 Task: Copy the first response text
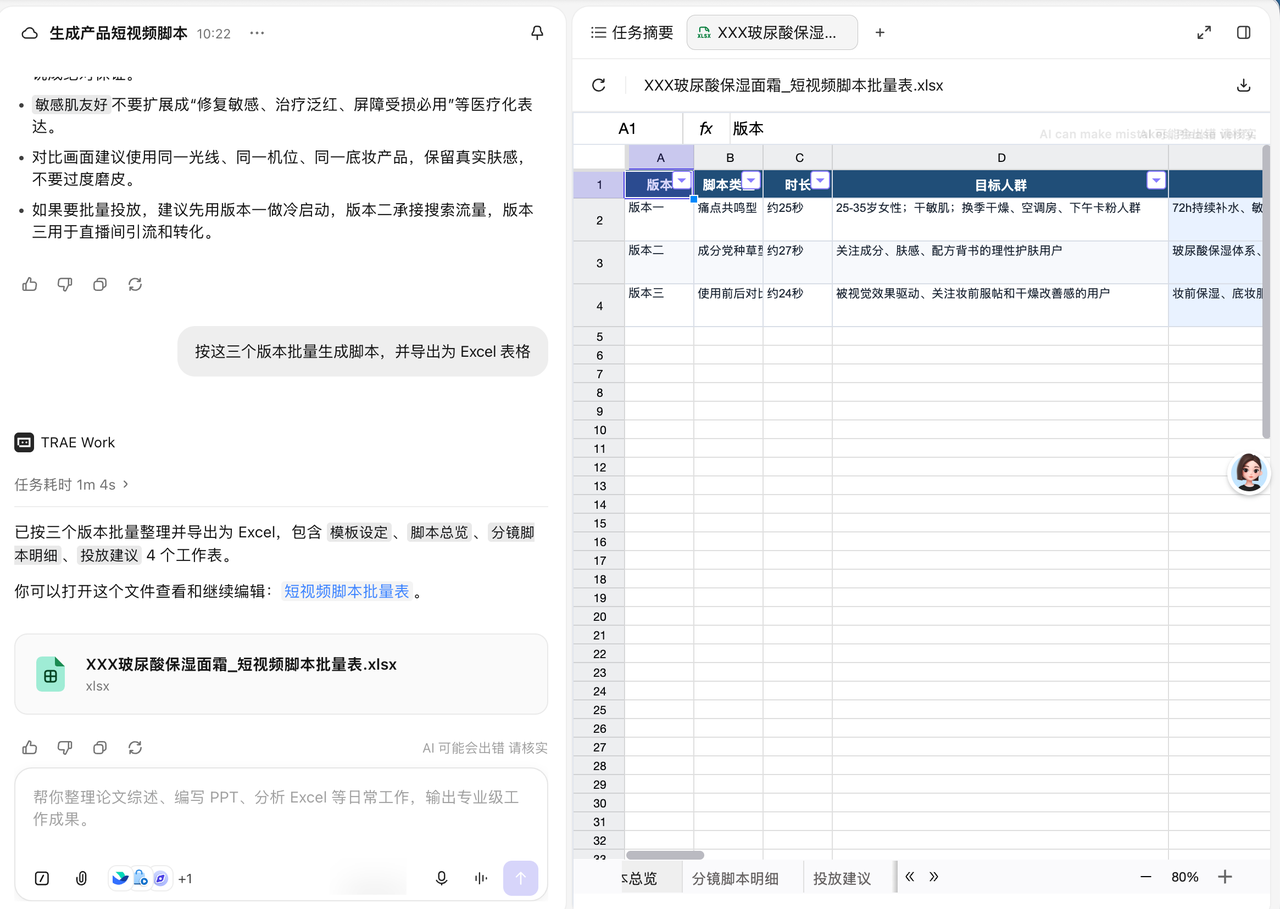pos(100,284)
